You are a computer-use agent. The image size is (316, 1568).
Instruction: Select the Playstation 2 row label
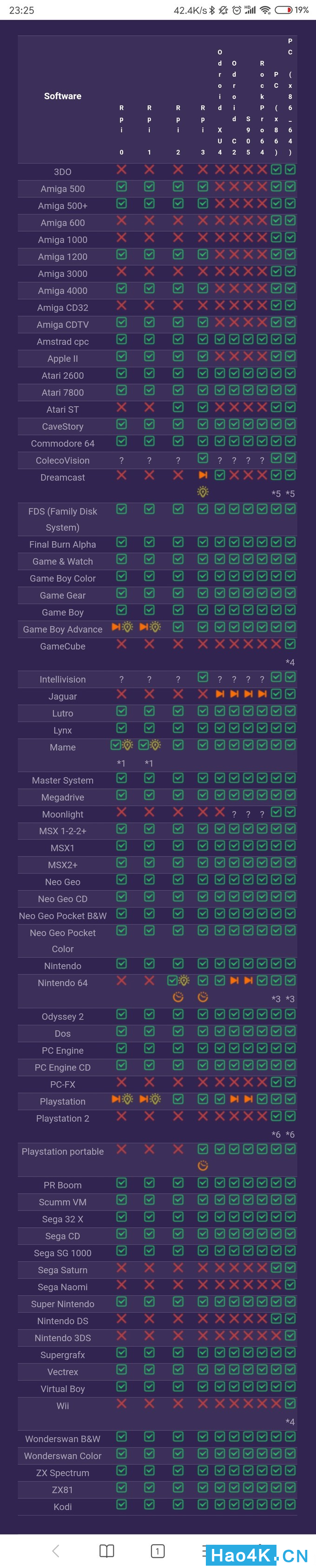tap(63, 1118)
